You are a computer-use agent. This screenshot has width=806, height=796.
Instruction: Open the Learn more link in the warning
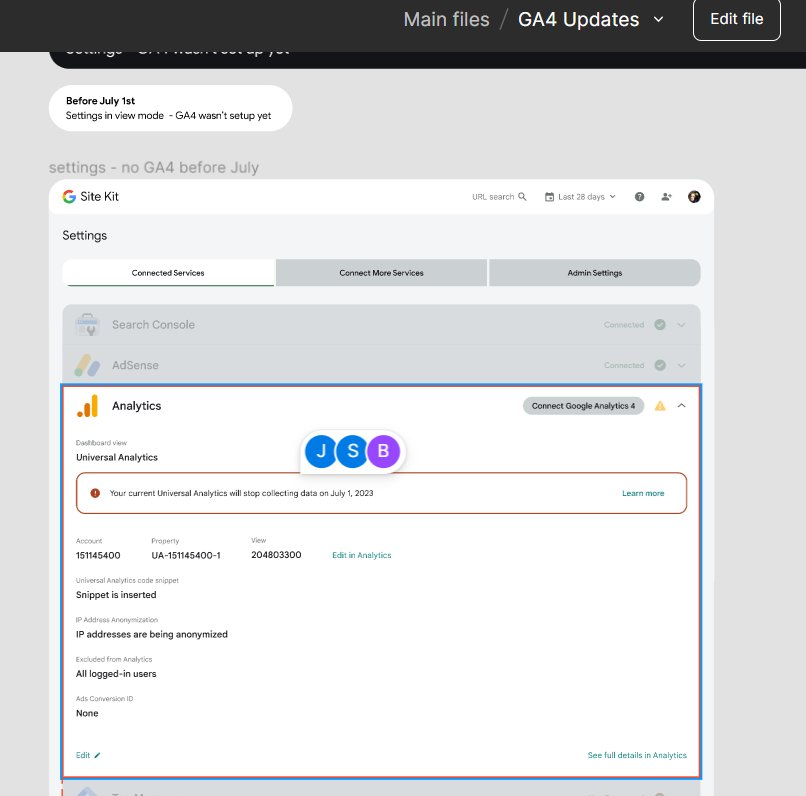643,492
